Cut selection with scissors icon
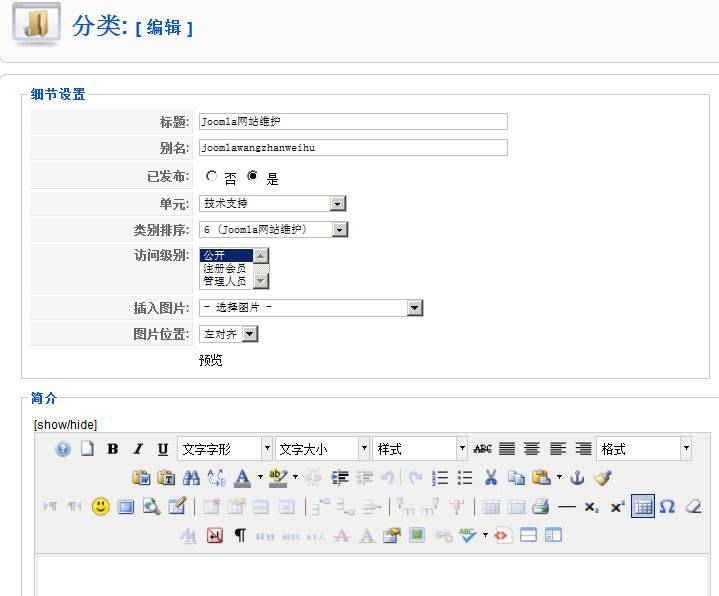The image size is (719, 596). coord(491,478)
